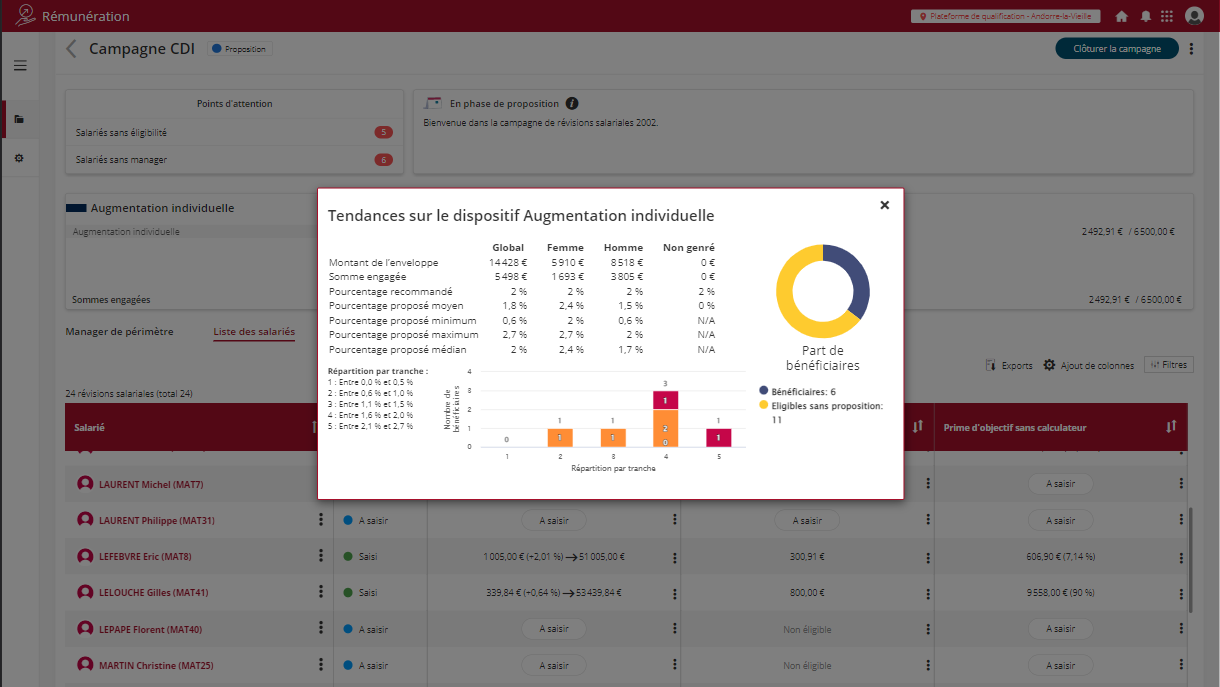Viewport: 1220px width, 687px height.
Task: Click avatar icon of LEFEBVRE Eric
Action: click(x=85, y=556)
